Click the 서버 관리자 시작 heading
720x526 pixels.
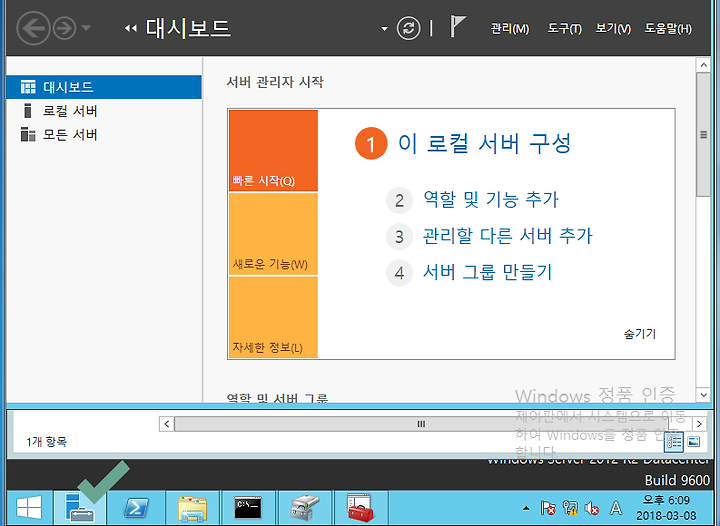point(275,82)
